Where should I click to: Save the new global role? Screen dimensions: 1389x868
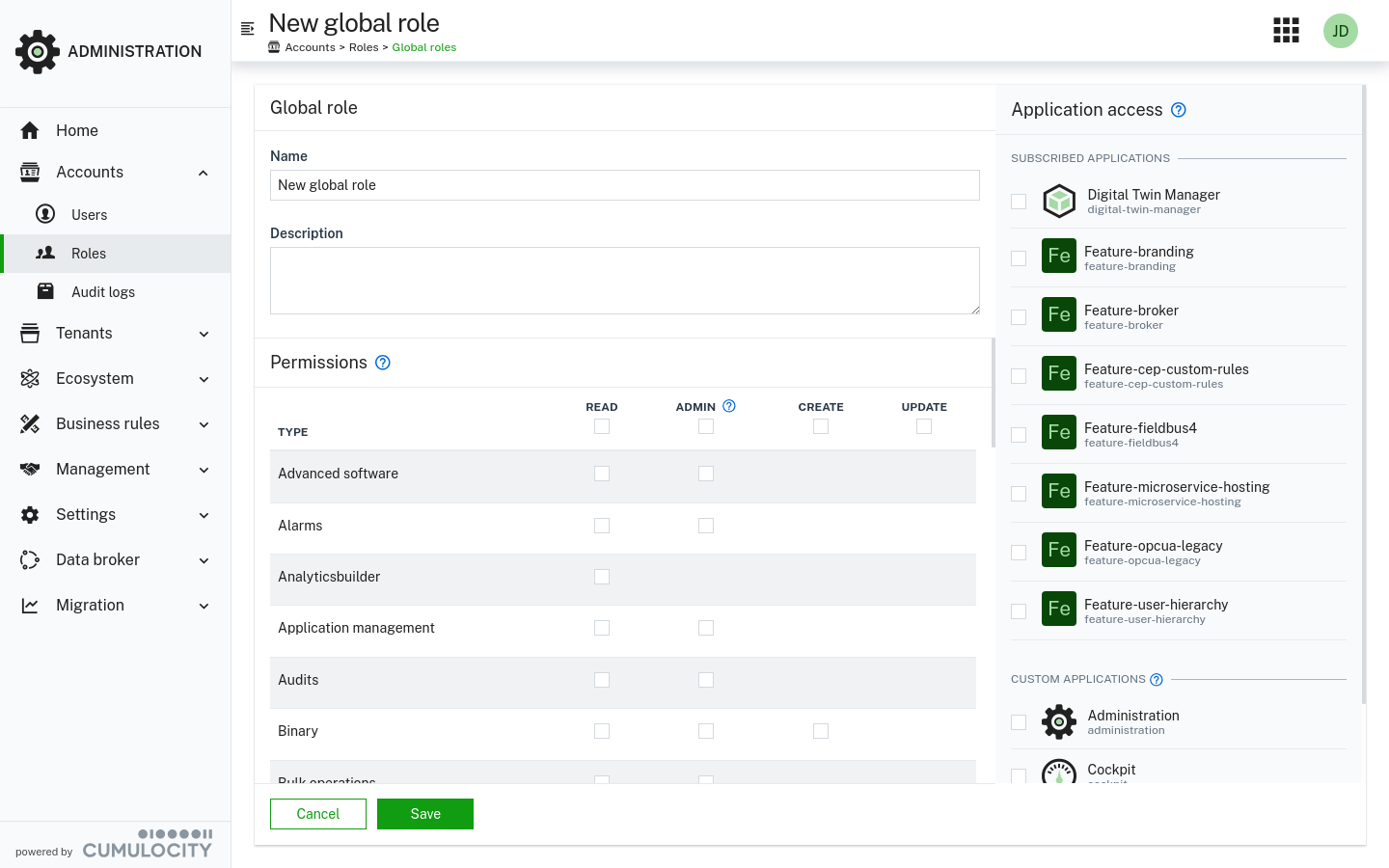pyautogui.click(x=424, y=813)
